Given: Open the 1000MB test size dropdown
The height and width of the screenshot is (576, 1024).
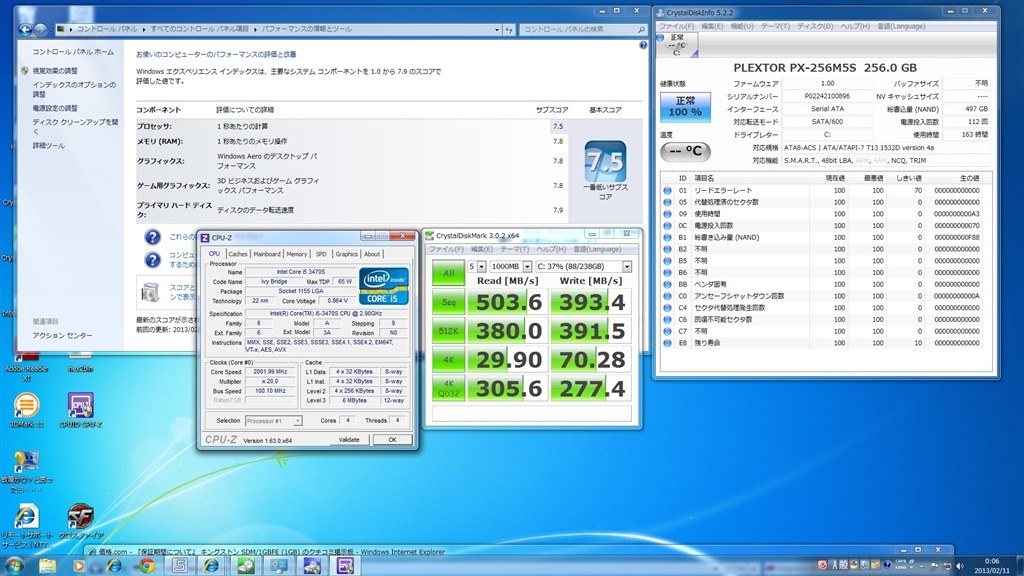Looking at the screenshot, I should (527, 266).
